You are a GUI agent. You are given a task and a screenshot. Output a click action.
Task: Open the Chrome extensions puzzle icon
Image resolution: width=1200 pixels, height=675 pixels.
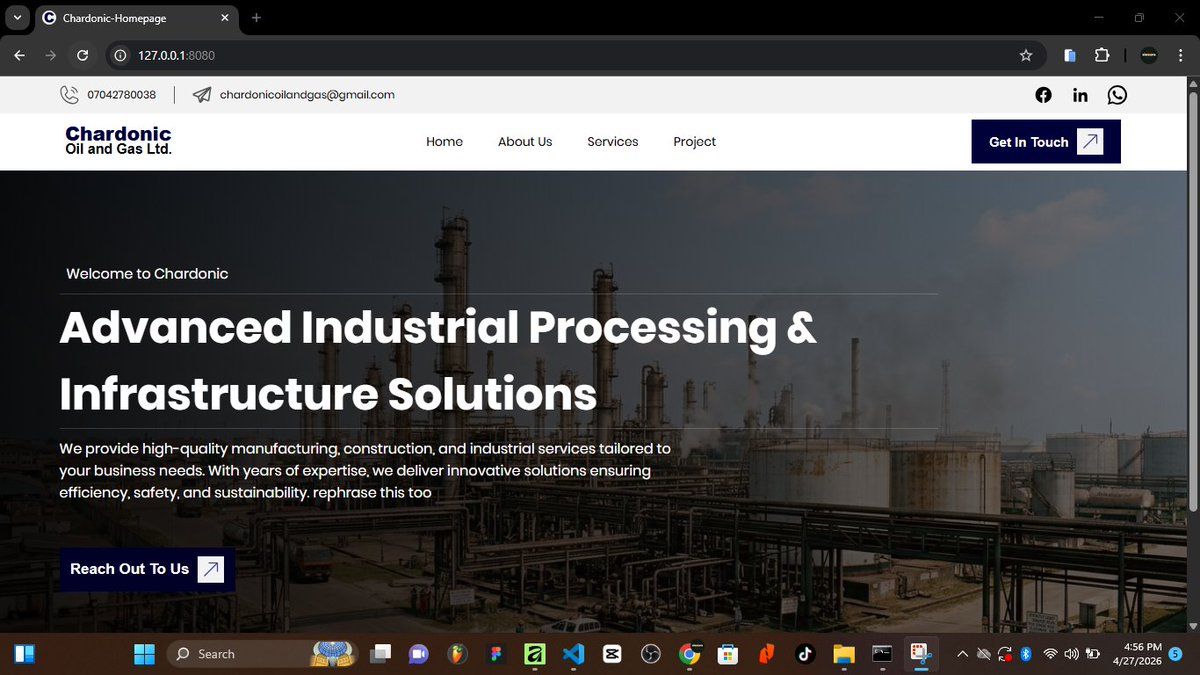[1102, 56]
